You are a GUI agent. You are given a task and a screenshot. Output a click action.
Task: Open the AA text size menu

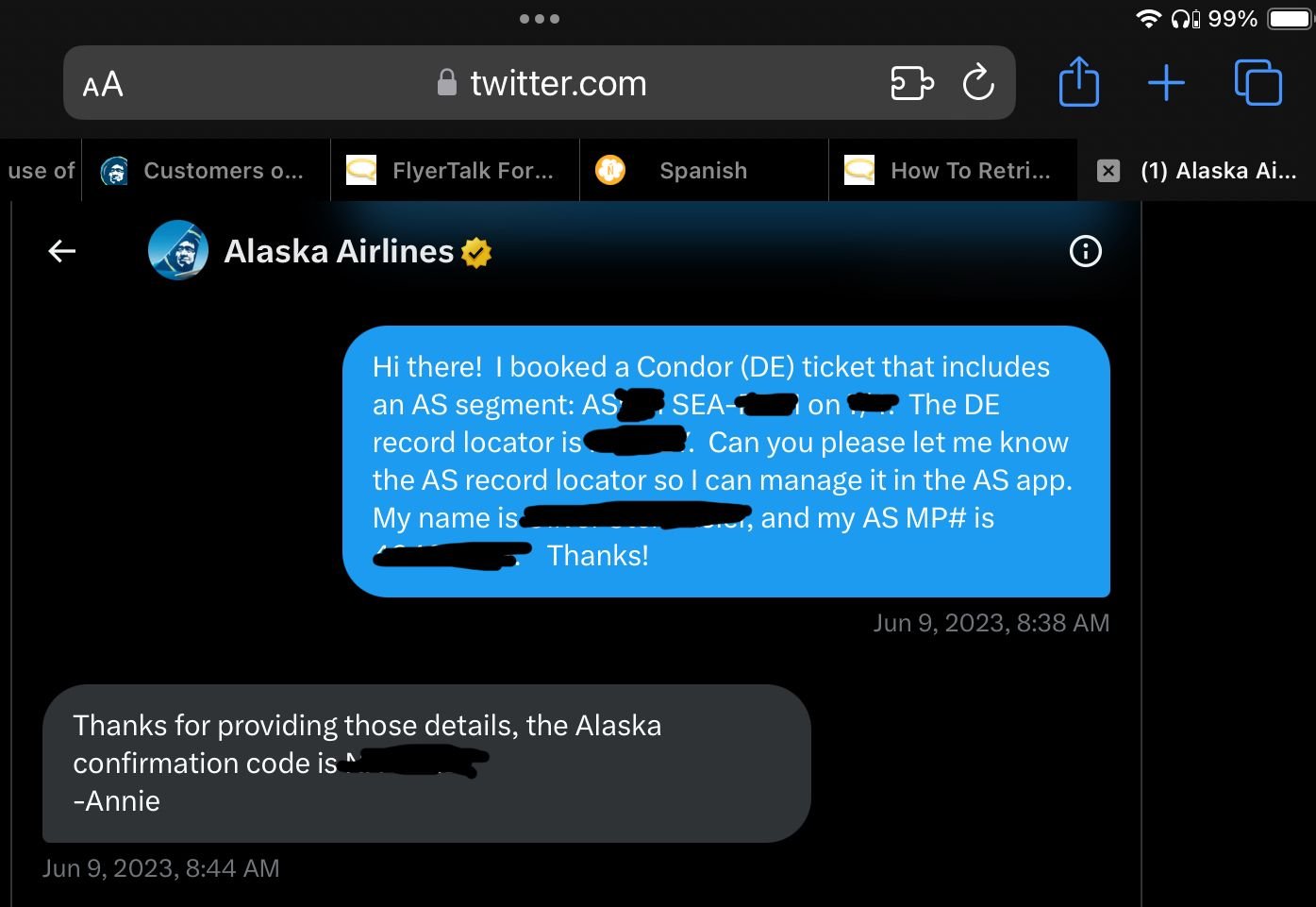pyautogui.click(x=103, y=84)
